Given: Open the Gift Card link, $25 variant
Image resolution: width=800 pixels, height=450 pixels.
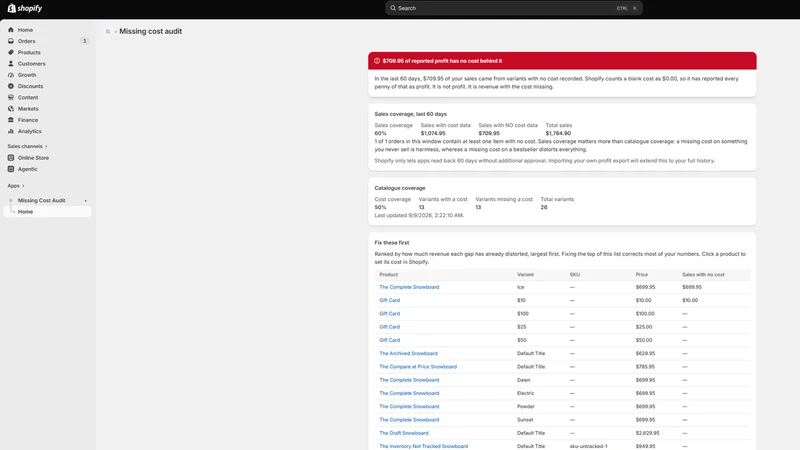Looking at the screenshot, I should (389, 327).
